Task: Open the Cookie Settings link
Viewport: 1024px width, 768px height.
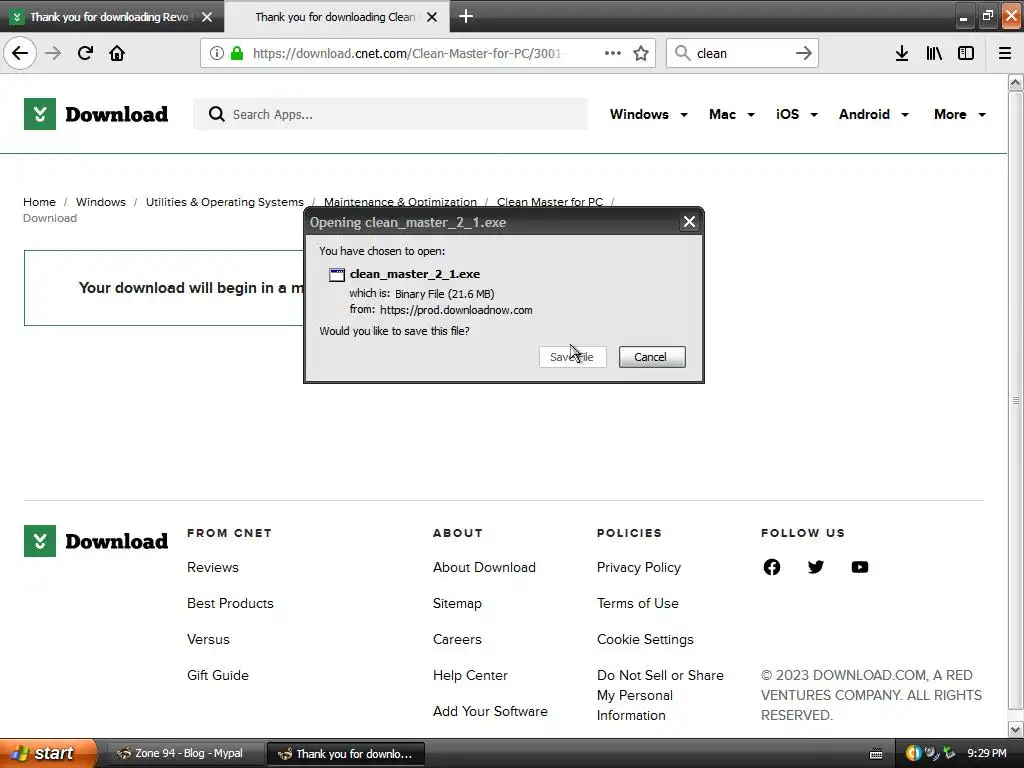Action: point(645,639)
